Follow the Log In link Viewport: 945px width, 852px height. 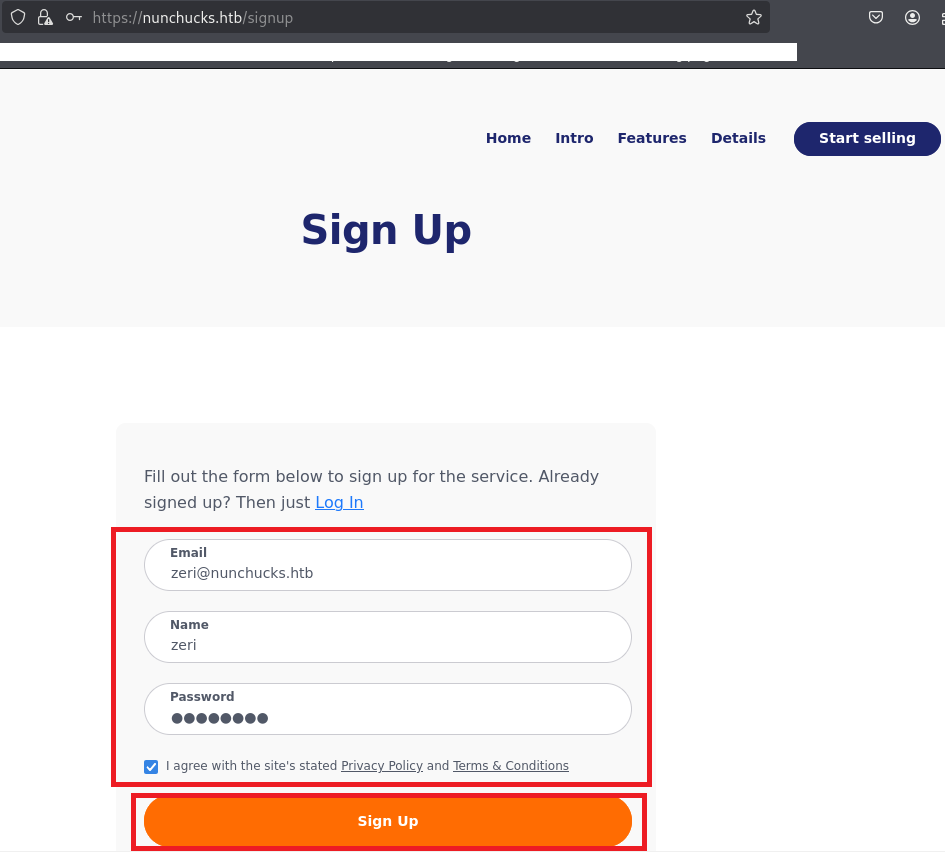[x=339, y=502]
